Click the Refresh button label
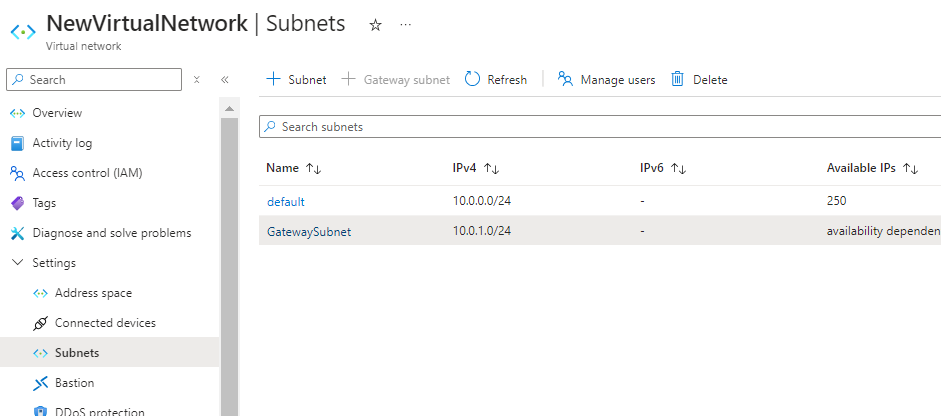Viewport: 941px width, 416px height. [507, 80]
